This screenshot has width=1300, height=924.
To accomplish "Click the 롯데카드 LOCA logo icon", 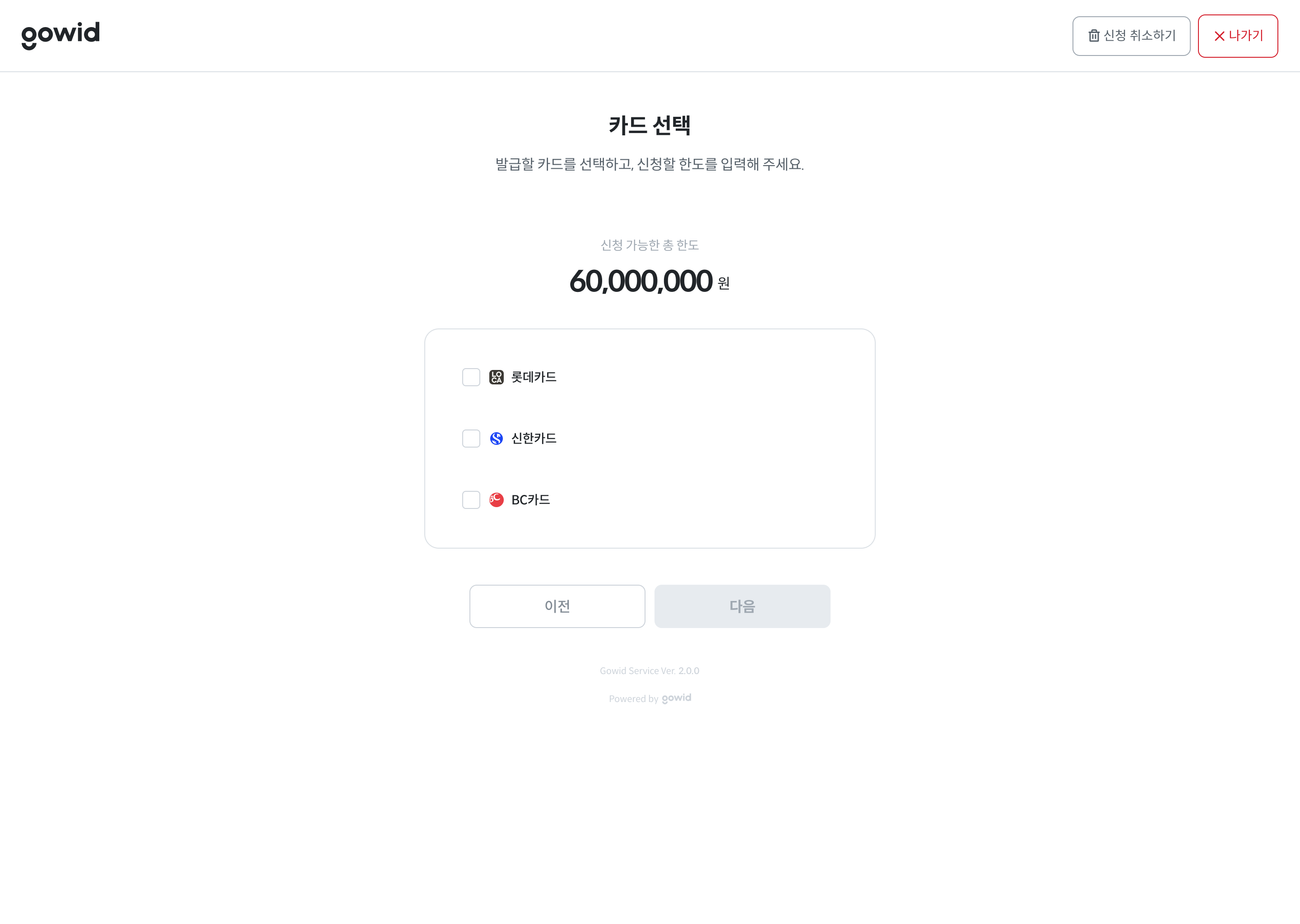I will tap(497, 377).
